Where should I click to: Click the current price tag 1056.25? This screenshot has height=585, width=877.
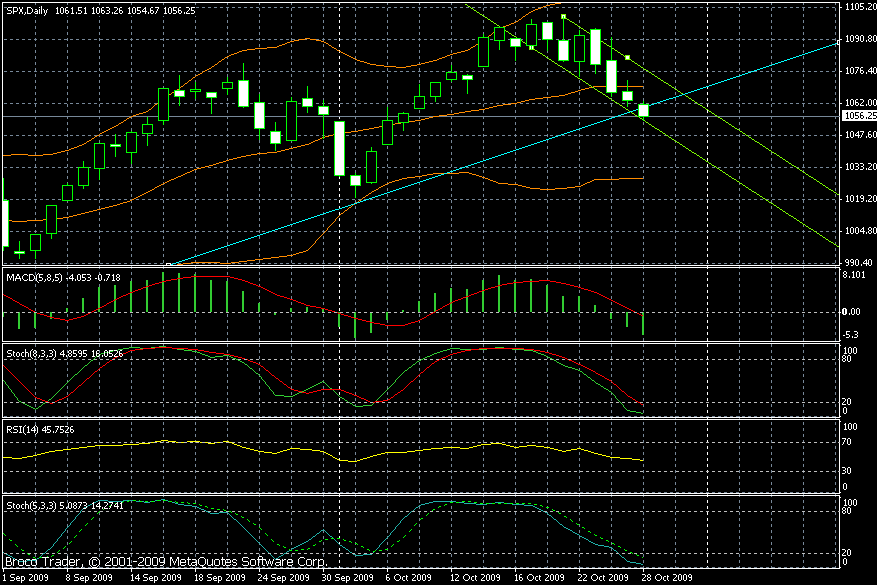[x=858, y=116]
